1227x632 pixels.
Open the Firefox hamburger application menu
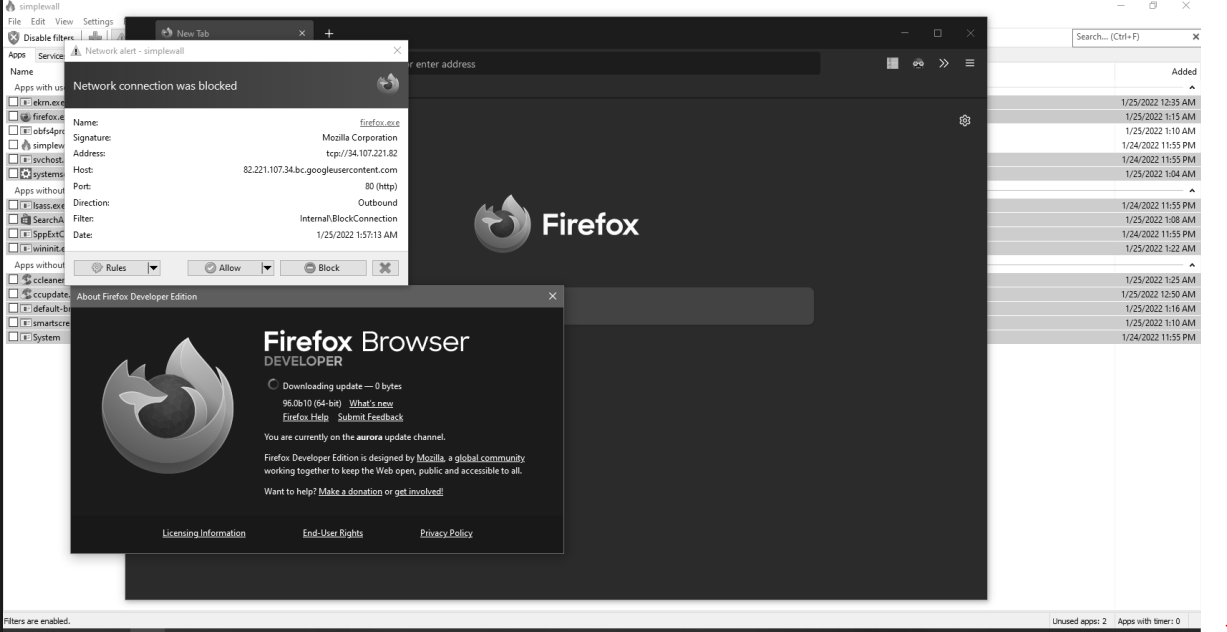969,64
